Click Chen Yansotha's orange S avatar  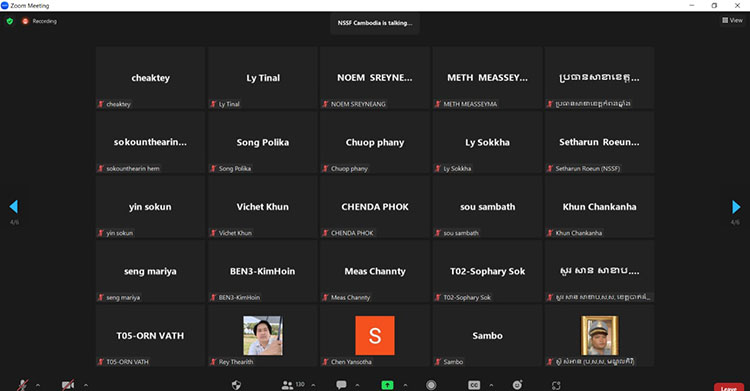click(375, 335)
